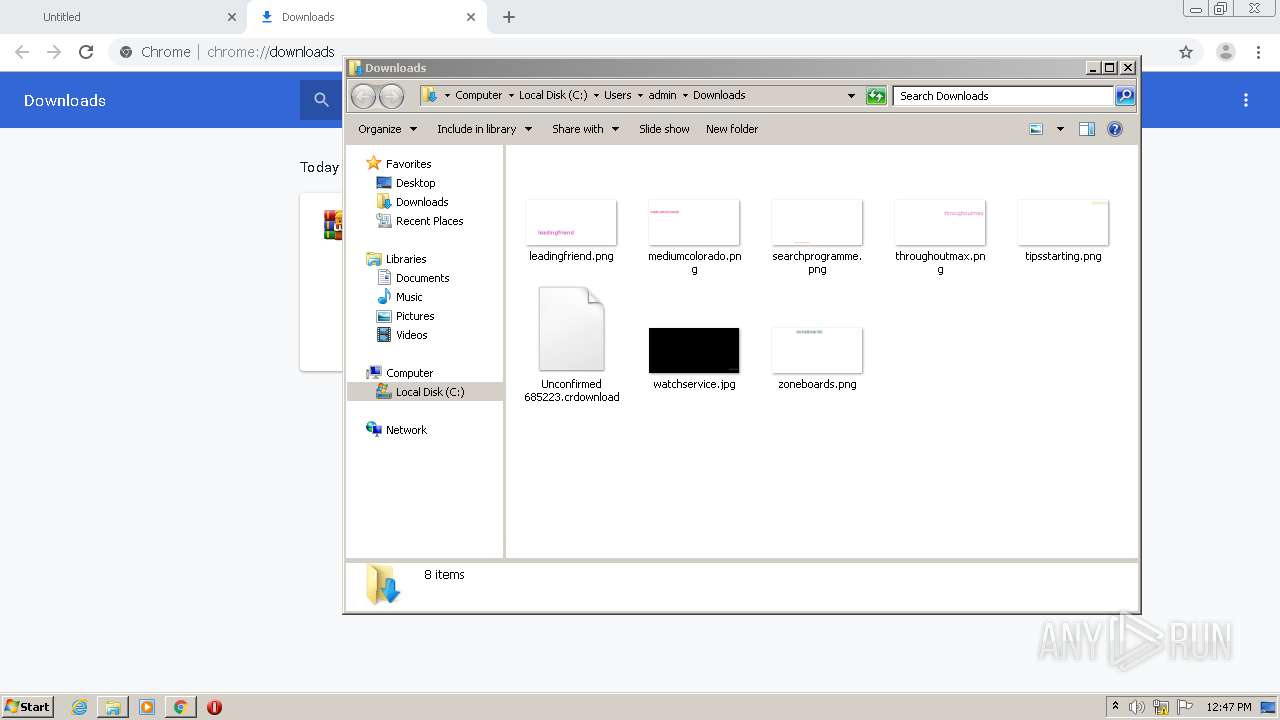Select the Unconfirmed 685223.crdownload file
Viewport: 1280px width, 720px height.
pyautogui.click(x=572, y=345)
